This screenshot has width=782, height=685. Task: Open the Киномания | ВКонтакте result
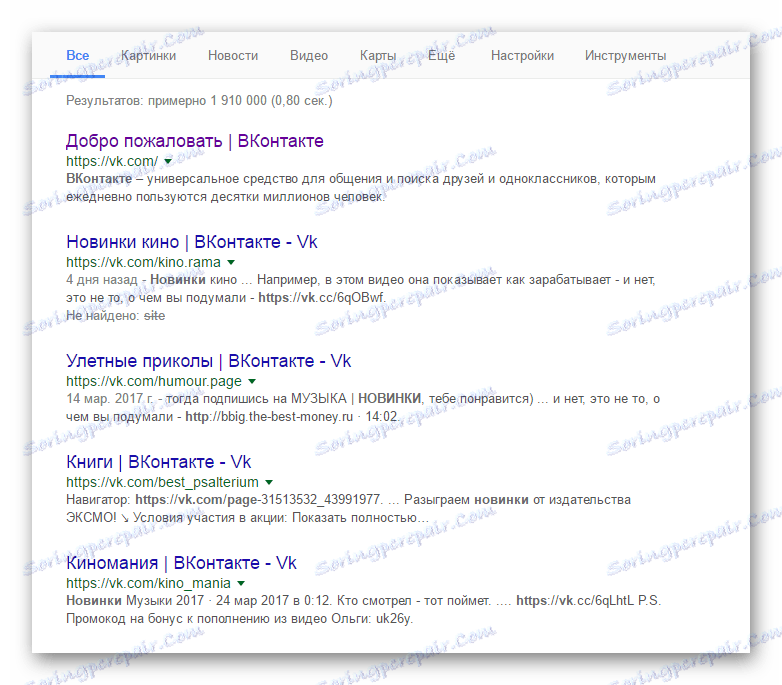click(182, 563)
